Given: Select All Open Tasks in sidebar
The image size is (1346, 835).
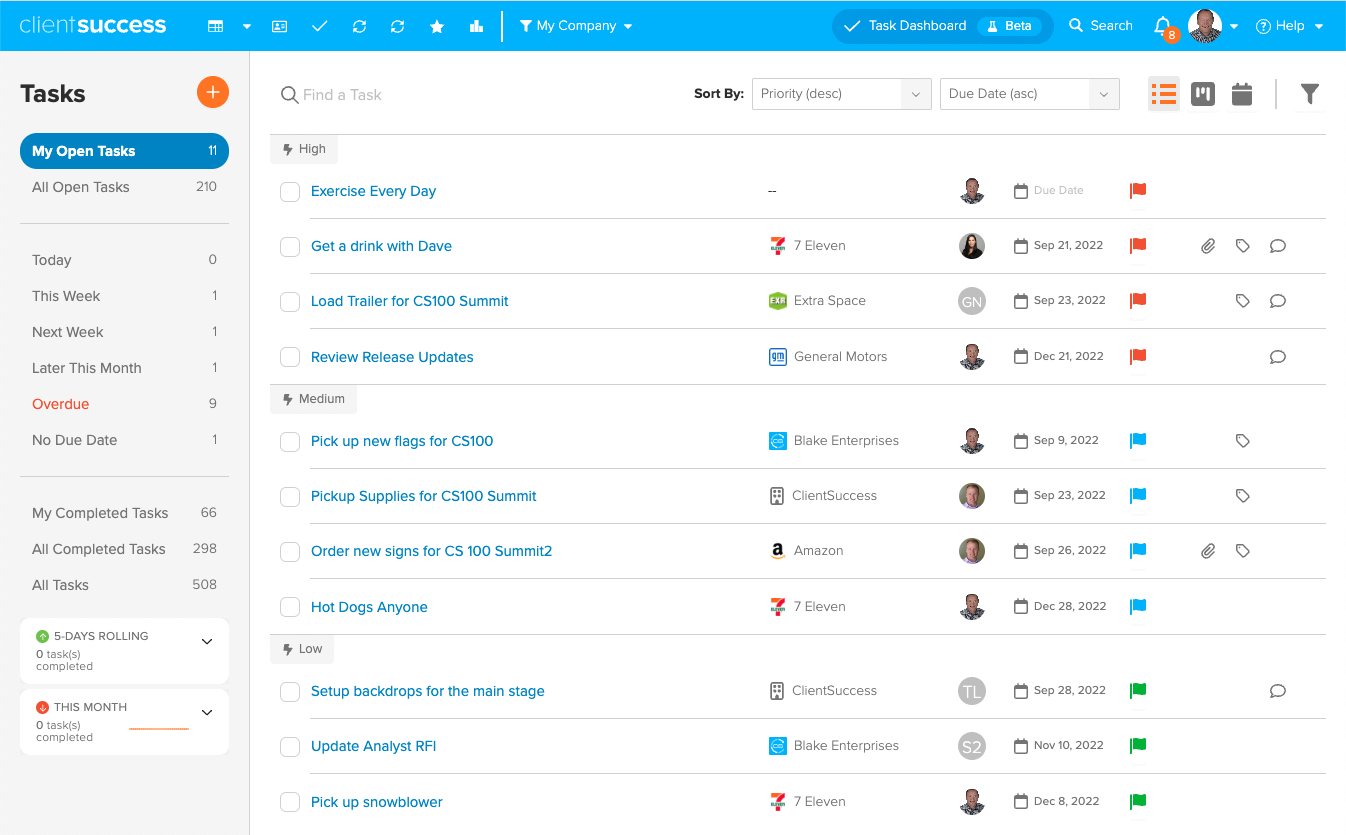Looking at the screenshot, I should (x=124, y=187).
